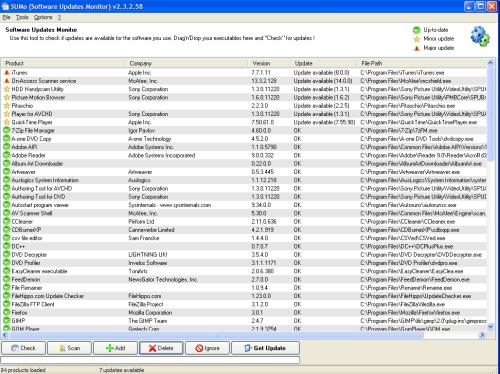Click the Up-to-date legend icon

coord(417,30)
